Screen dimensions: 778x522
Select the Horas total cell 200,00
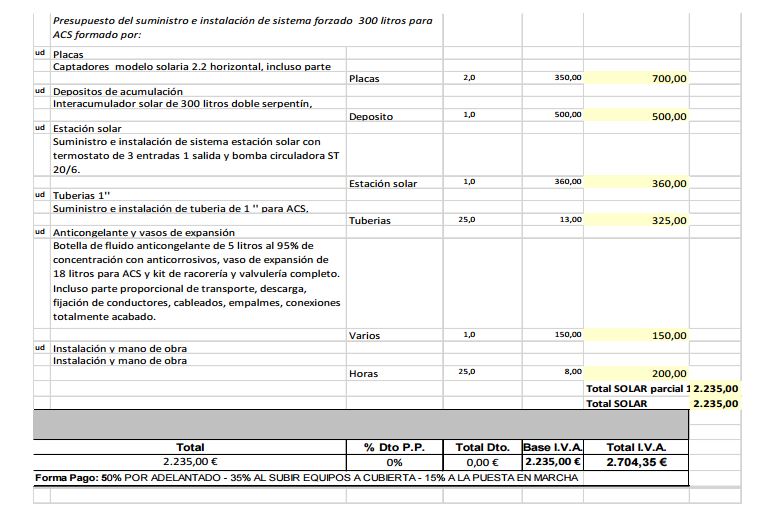[636, 373]
